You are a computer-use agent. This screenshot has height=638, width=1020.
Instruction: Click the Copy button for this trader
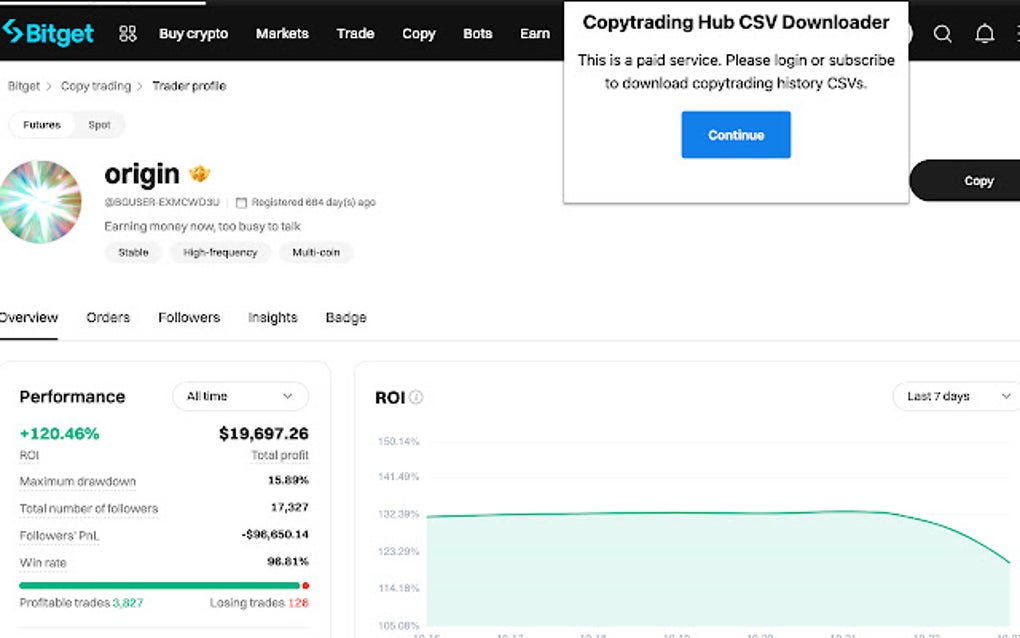click(978, 181)
